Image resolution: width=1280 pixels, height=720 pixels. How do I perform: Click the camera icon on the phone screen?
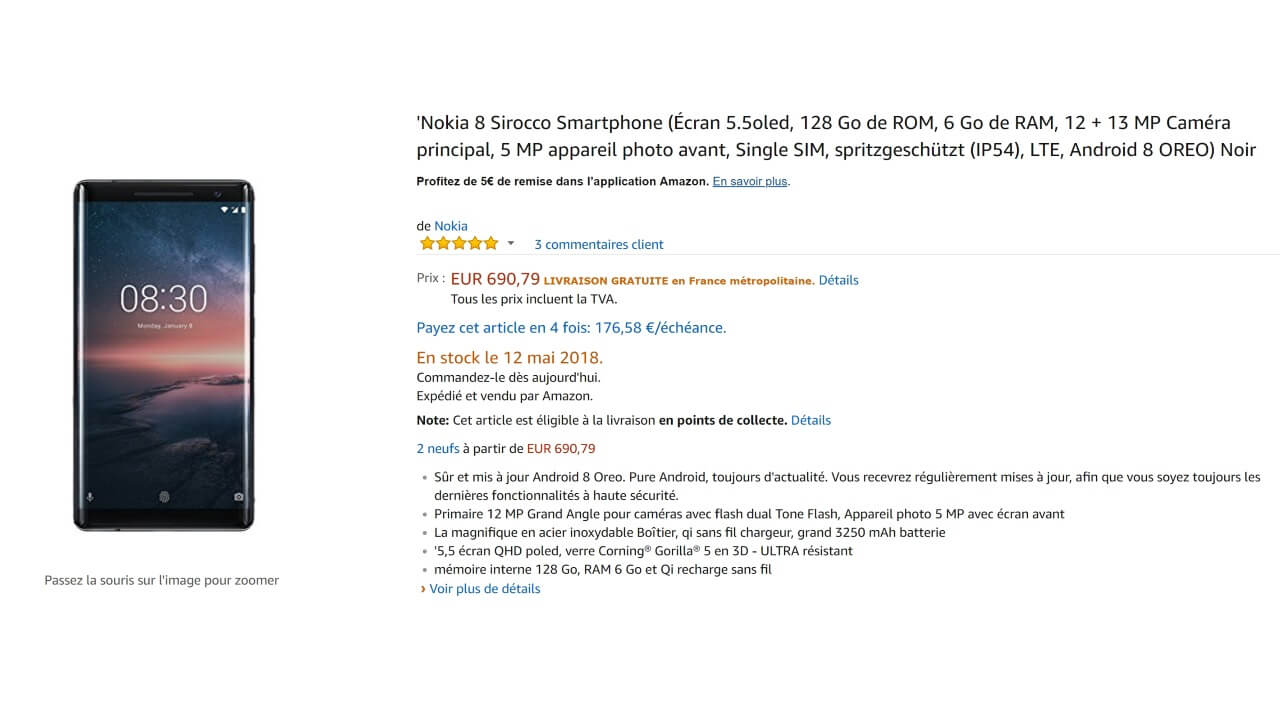coord(239,497)
